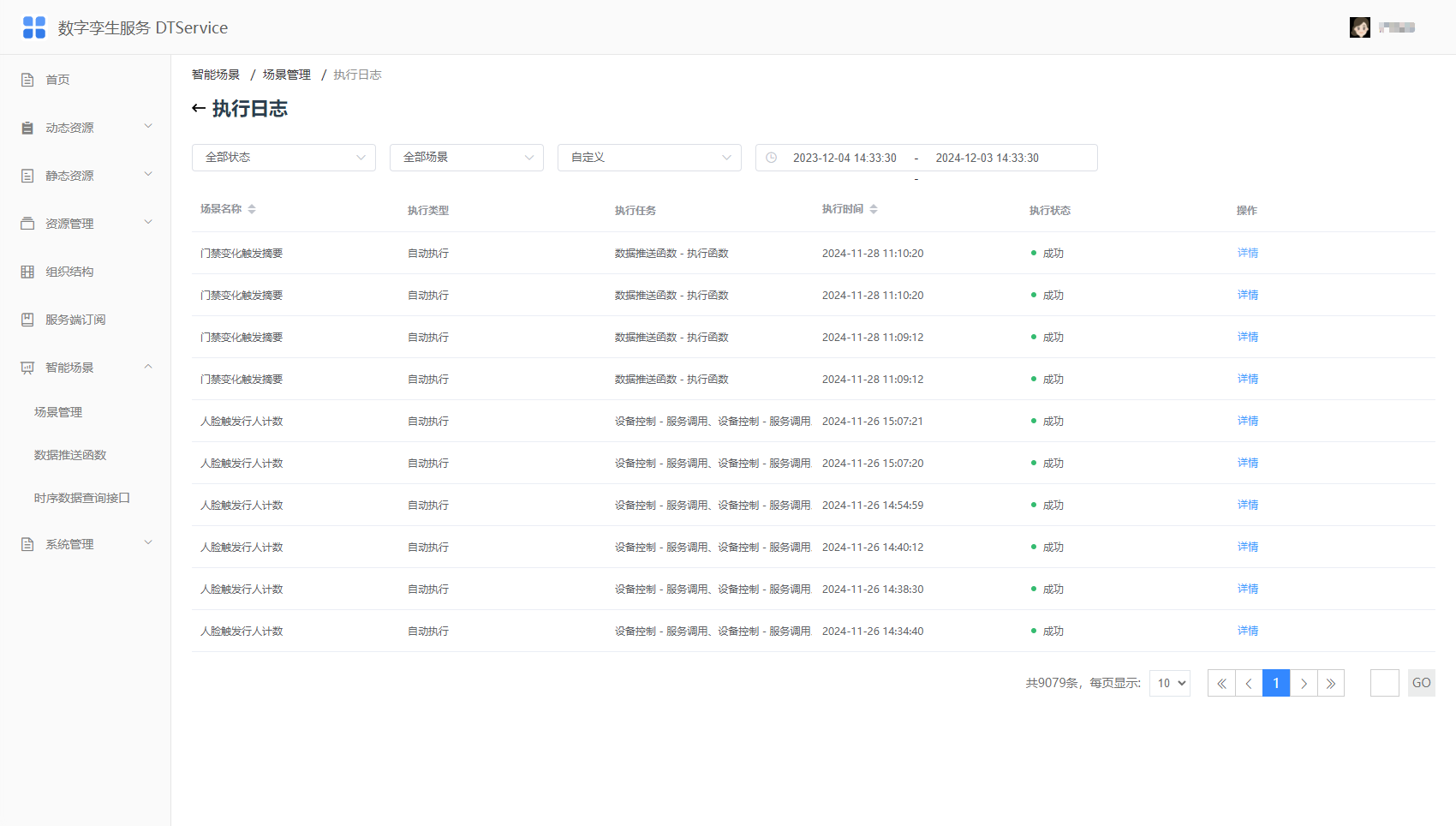
Task: Expand the 系统管理 menu chevron
Action: tap(148, 543)
